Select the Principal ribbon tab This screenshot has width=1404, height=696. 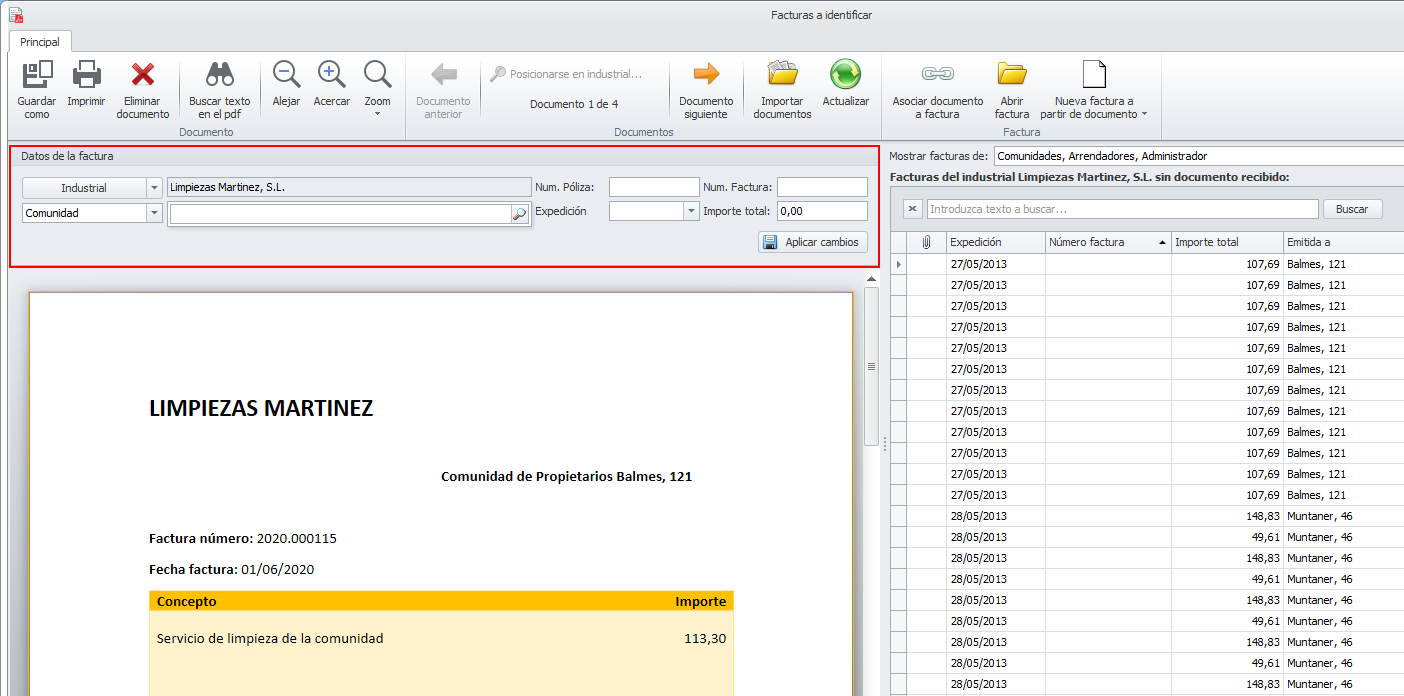point(40,42)
